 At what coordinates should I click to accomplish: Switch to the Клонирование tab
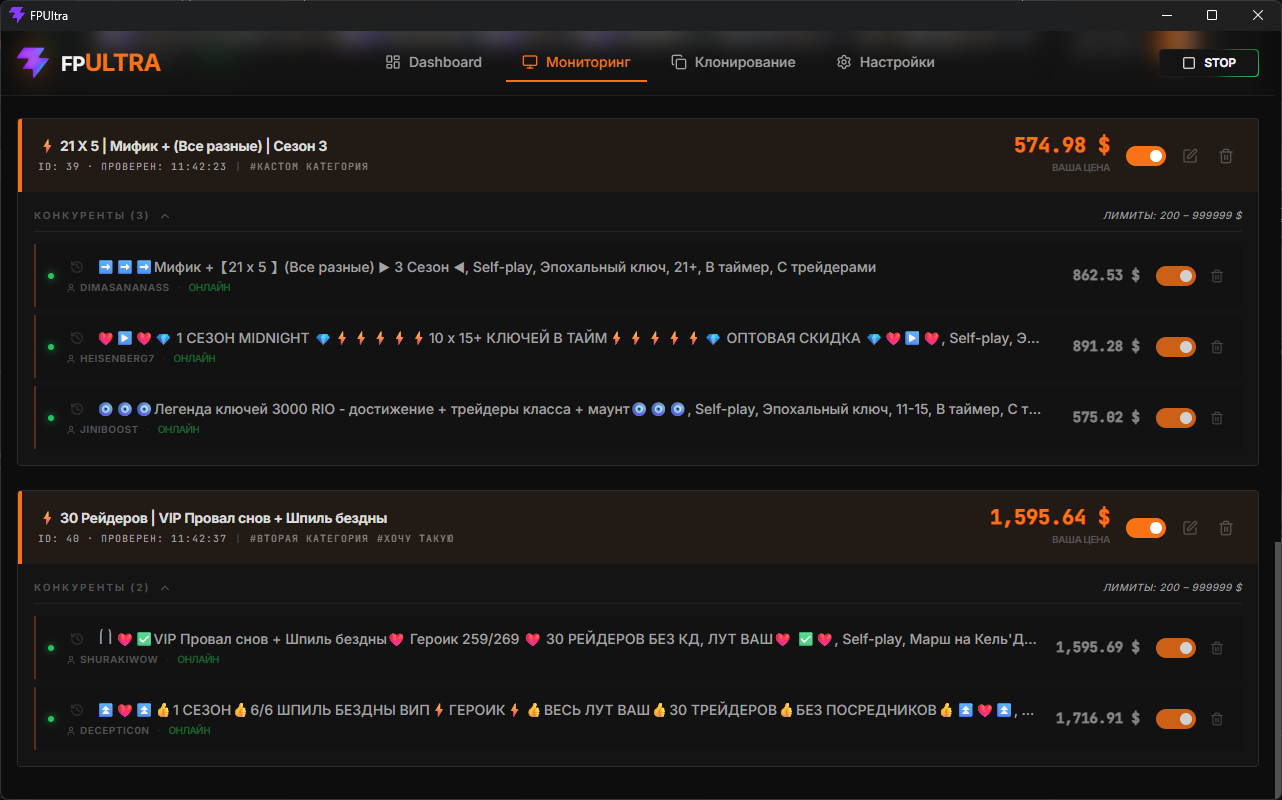tap(733, 62)
